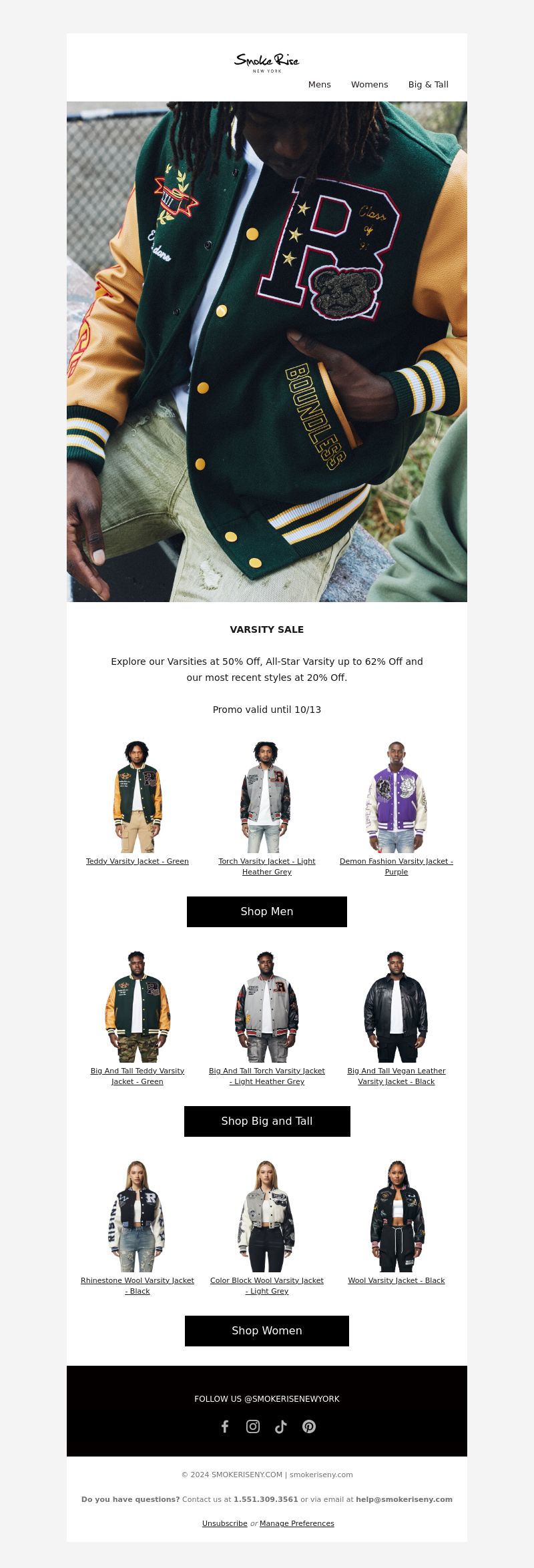The width and height of the screenshot is (534, 1568).
Task: Open Rhinestone Wool Varsity Jacket - Black link
Action: (x=138, y=1286)
